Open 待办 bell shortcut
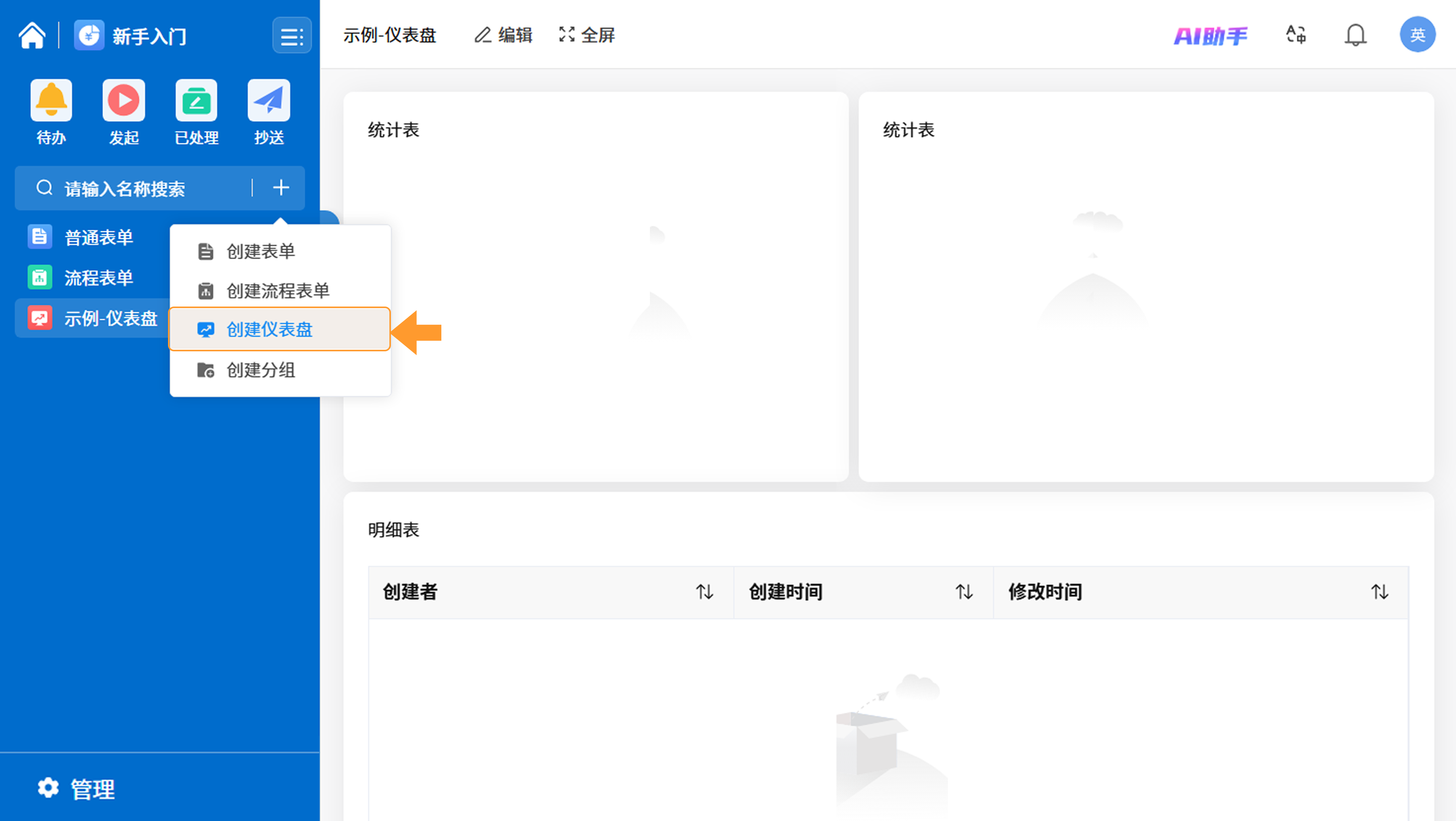The image size is (1456, 821). click(x=51, y=101)
